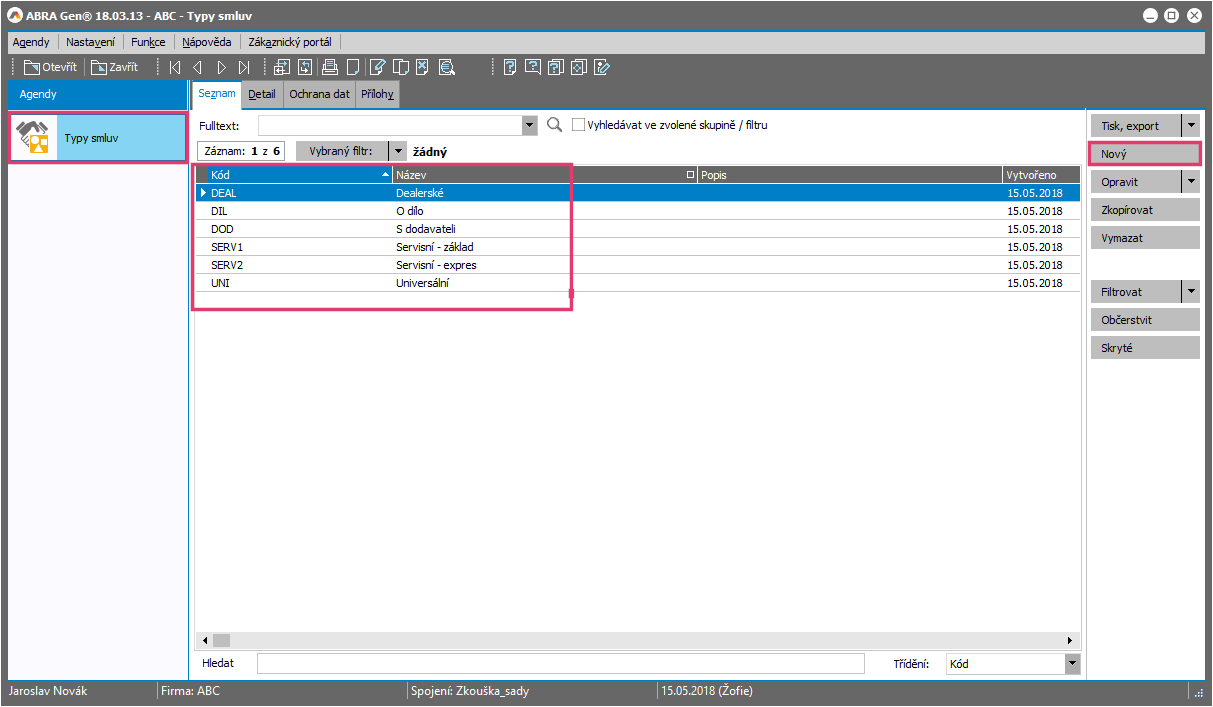
Task: Click the Typy smluv handshake icon
Action: (x=33, y=138)
